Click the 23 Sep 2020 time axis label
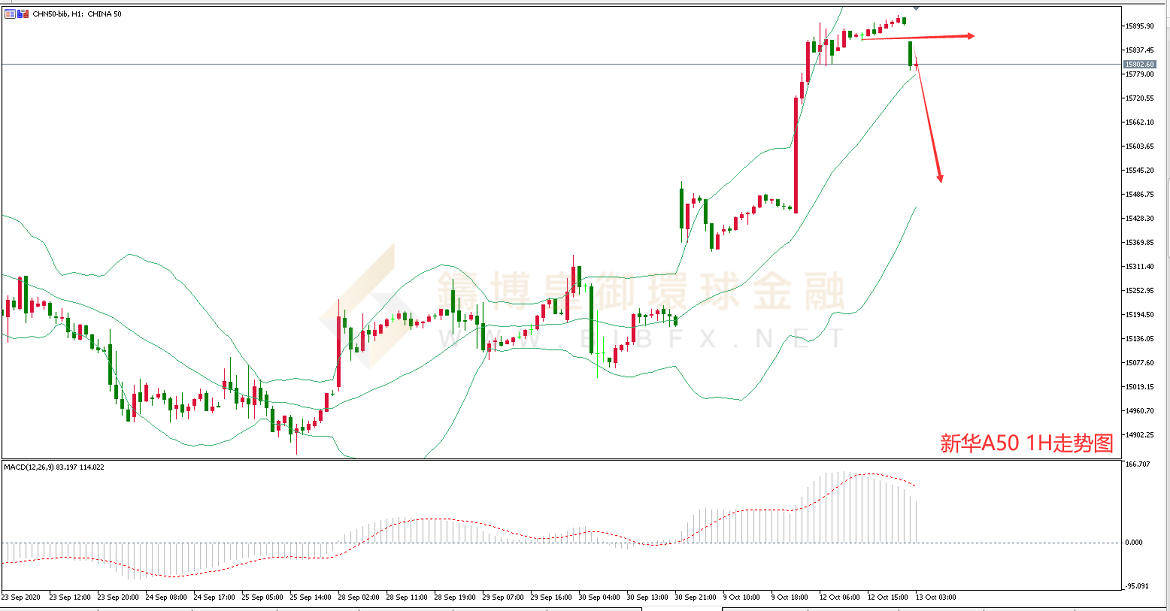 coord(22,597)
